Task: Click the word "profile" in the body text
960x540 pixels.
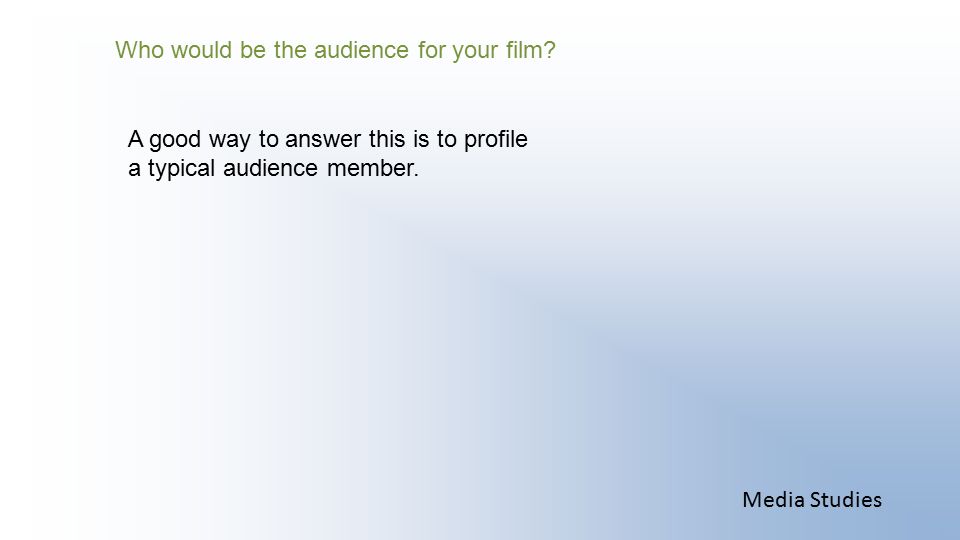Action: (x=495, y=139)
